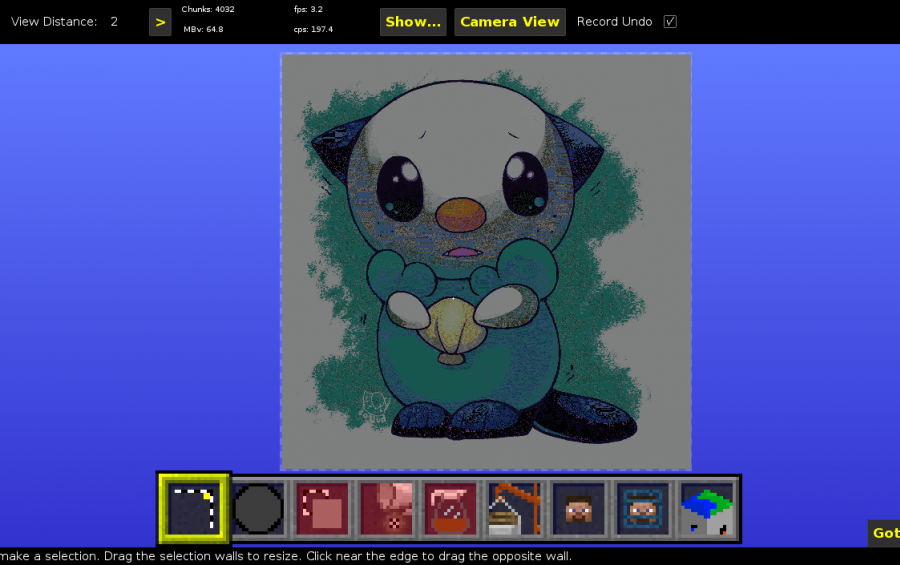Viewport: 900px width, 565px height.
Task: Toggle the Record Undo checkbox
Action: [670, 22]
